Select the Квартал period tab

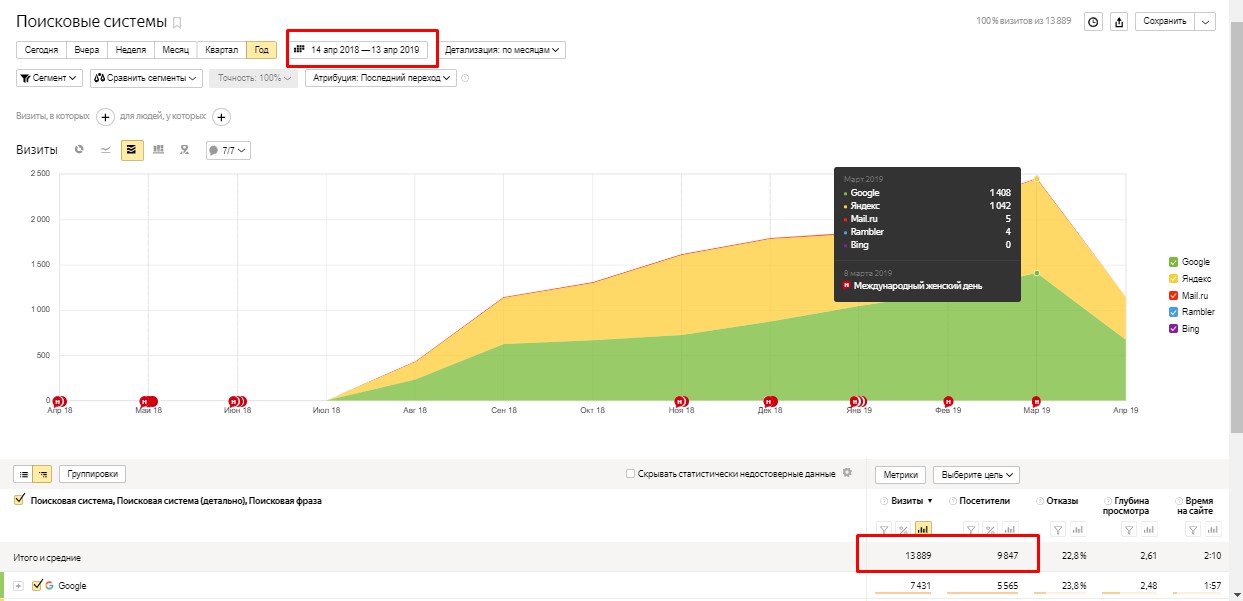point(220,49)
